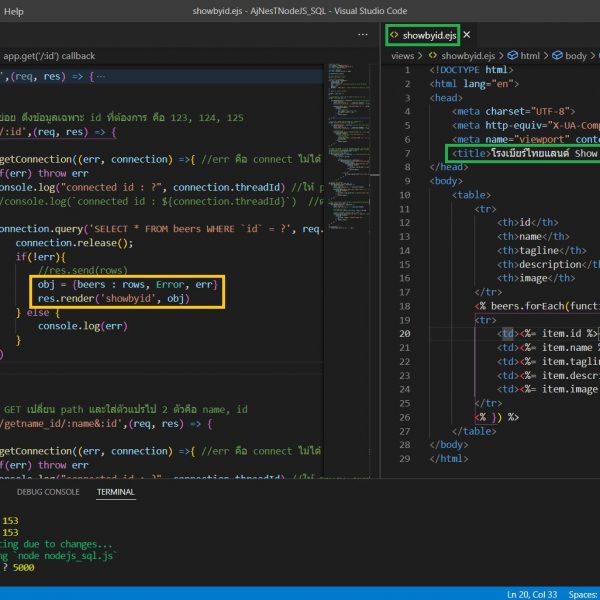Click Spaces indentation setting in status bar

point(582,593)
